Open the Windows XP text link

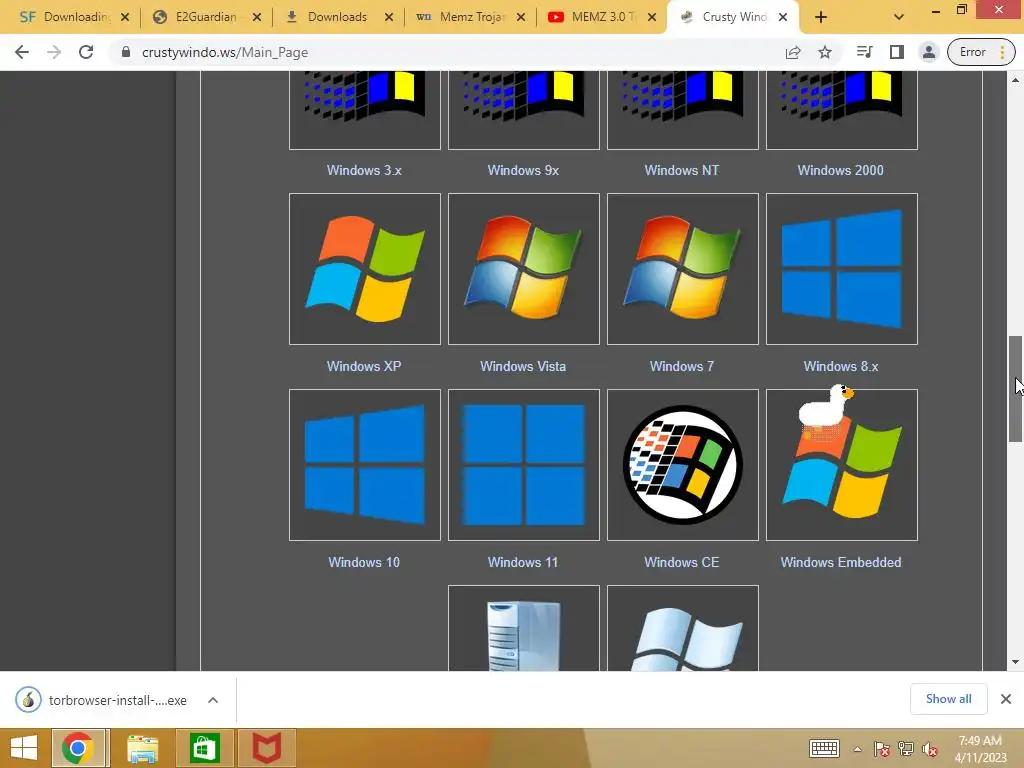[x=364, y=366]
